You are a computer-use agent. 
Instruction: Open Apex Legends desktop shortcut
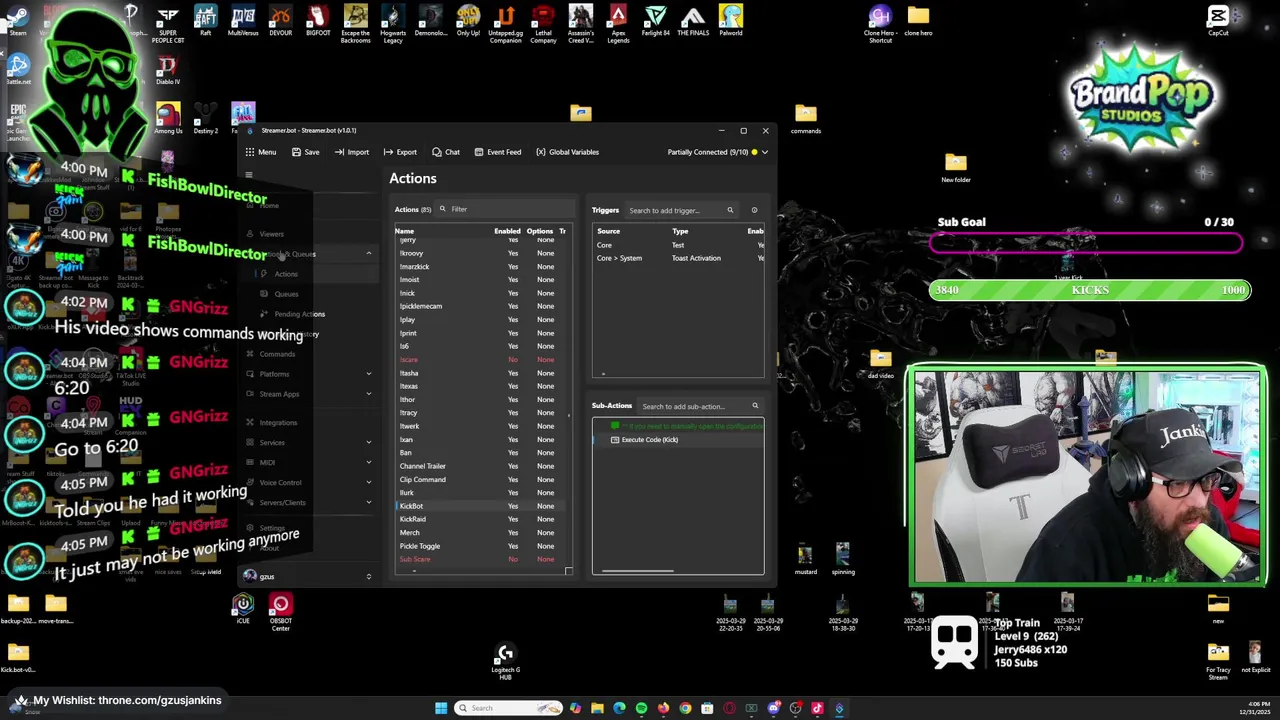pyautogui.click(x=618, y=23)
